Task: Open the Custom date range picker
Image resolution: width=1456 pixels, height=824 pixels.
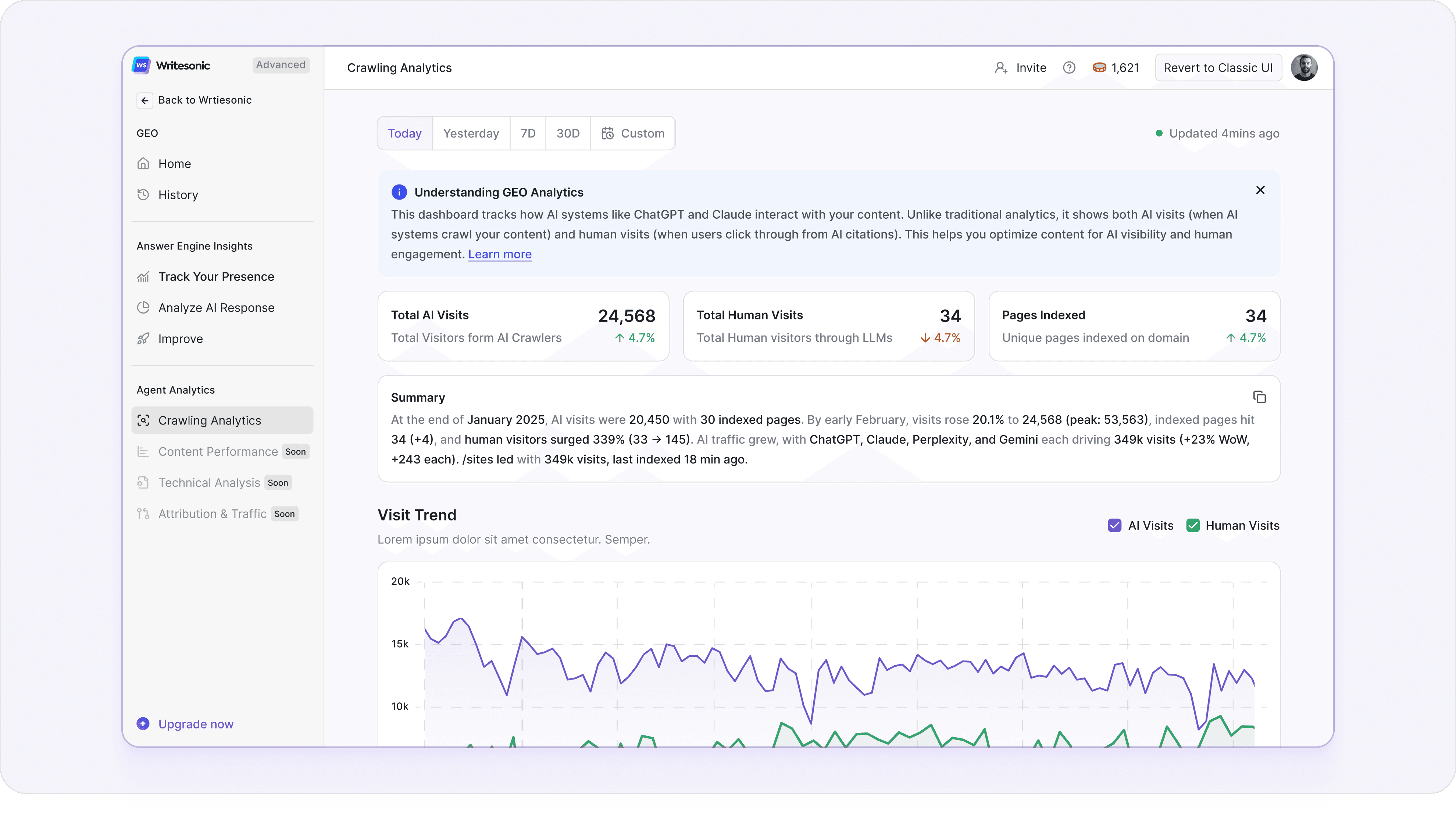Action: 632,133
